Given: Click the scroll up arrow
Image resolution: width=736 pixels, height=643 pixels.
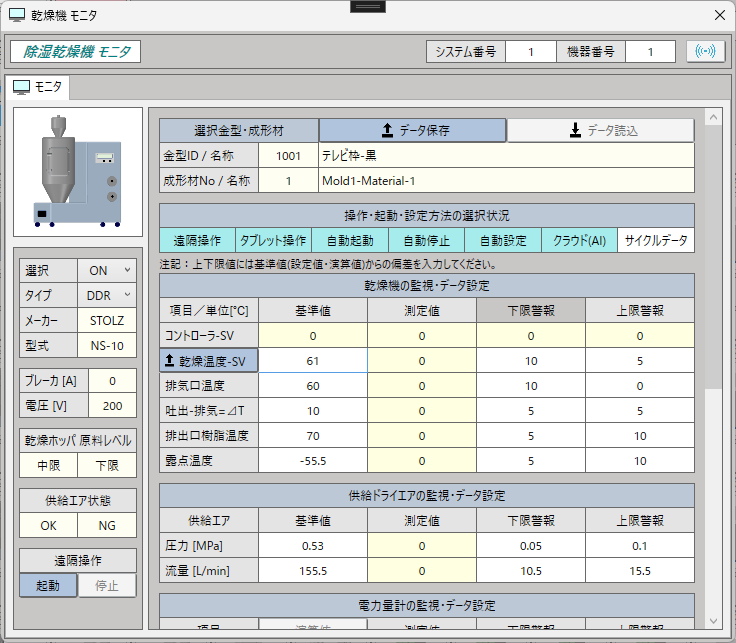Looking at the screenshot, I should click(713, 117).
